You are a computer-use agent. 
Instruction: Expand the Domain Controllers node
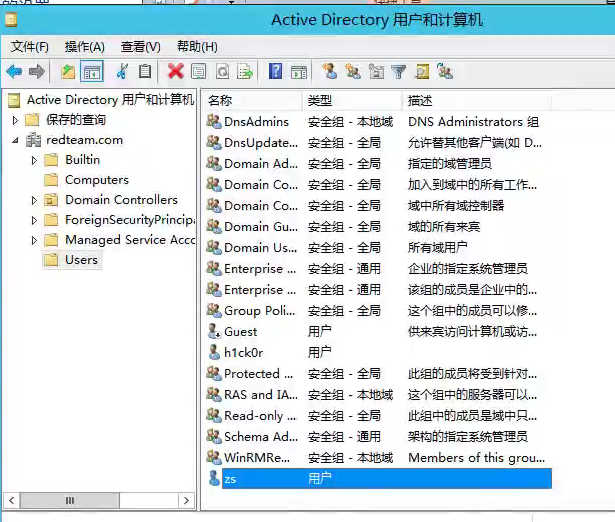pyautogui.click(x=35, y=200)
